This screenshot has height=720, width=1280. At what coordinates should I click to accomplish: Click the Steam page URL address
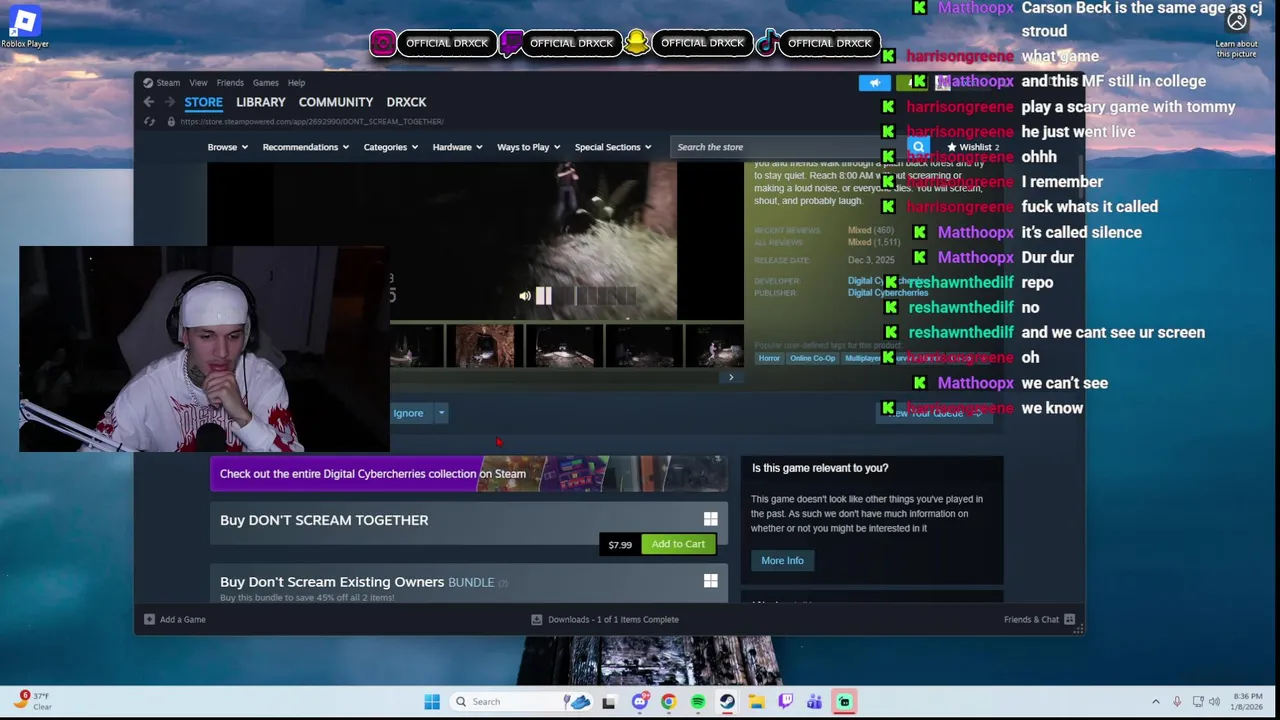(312, 122)
